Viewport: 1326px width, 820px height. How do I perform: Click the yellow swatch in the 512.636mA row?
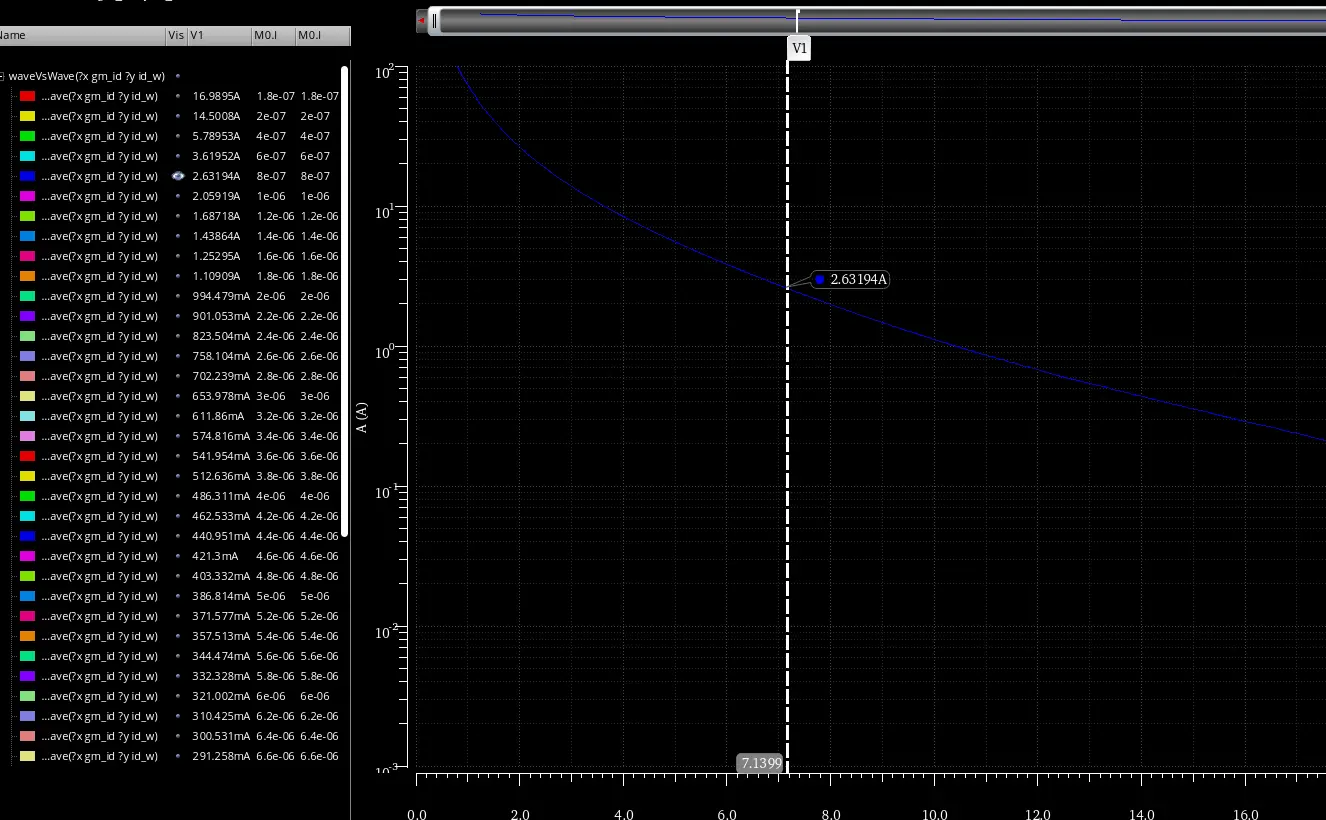[28, 476]
